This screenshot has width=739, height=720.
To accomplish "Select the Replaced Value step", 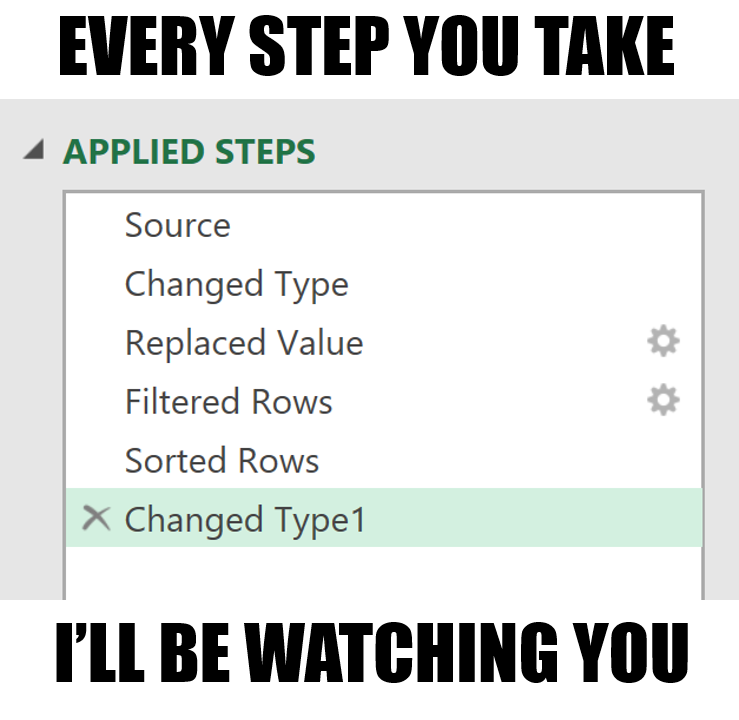I will click(243, 343).
